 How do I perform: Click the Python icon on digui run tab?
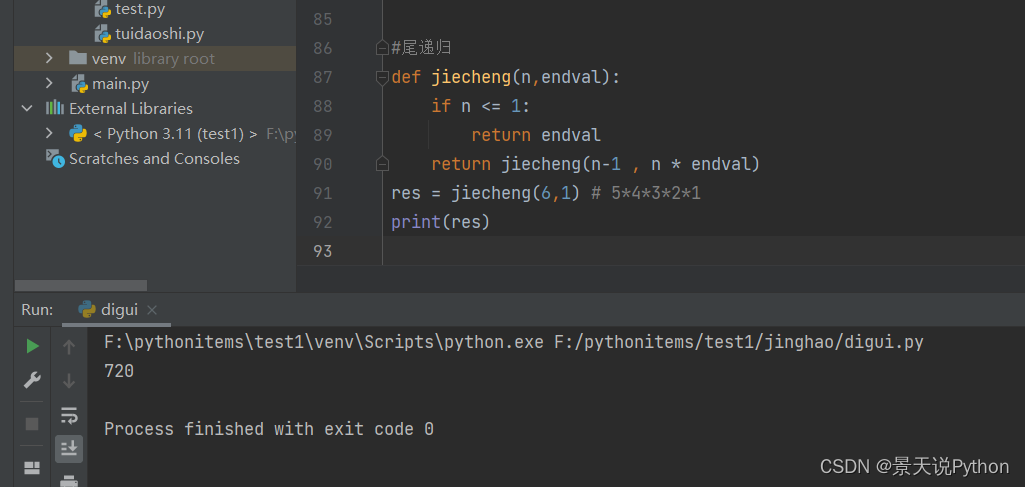point(86,310)
